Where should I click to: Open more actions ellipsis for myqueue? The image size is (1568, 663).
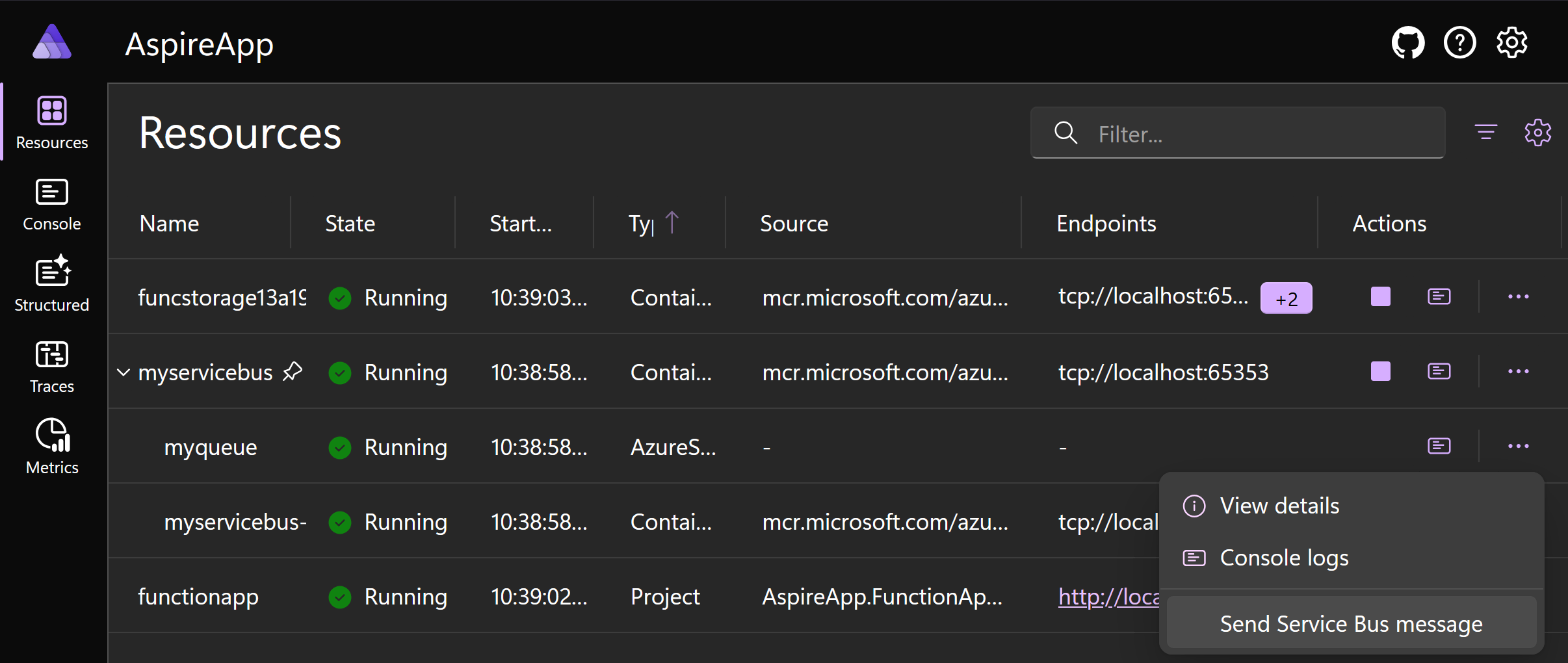point(1518,447)
